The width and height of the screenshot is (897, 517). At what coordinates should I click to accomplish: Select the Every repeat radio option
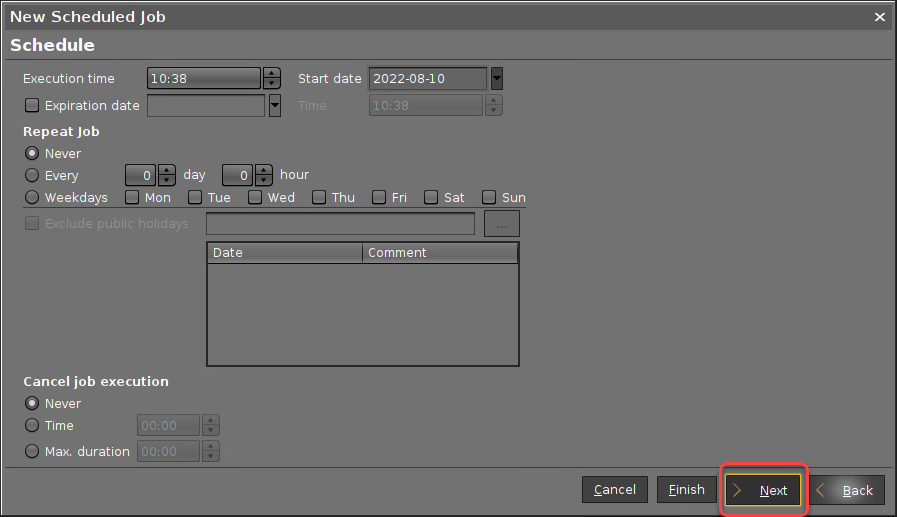[x=32, y=175]
